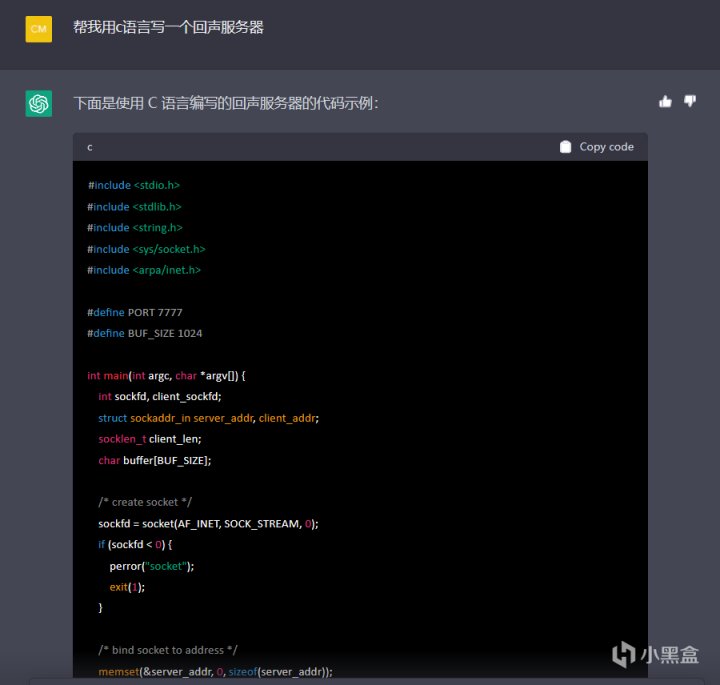
Task: Click the green ChatGPT logo avatar
Action: [39, 103]
